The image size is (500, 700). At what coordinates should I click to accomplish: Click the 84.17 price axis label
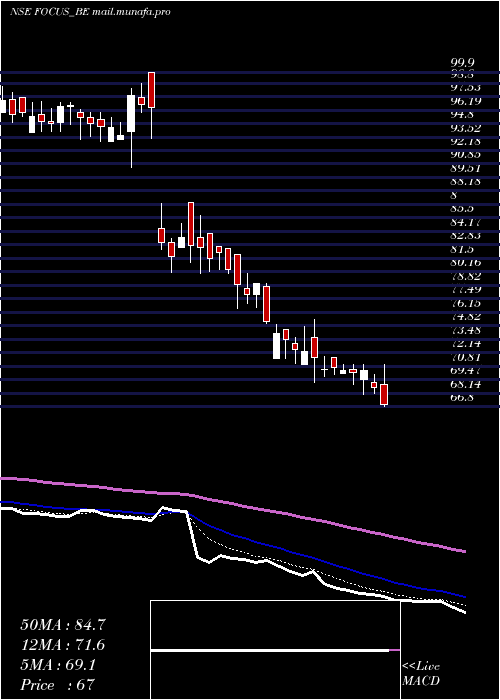click(x=466, y=222)
